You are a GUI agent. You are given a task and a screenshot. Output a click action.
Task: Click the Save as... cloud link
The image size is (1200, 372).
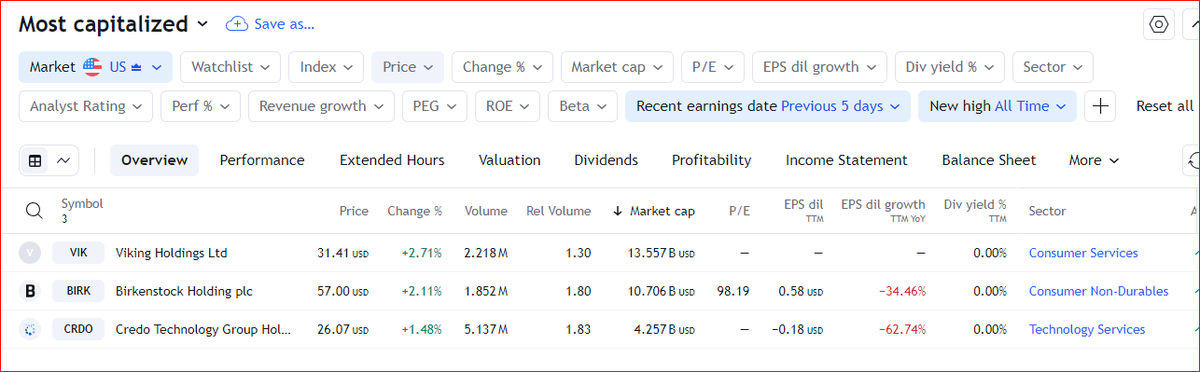click(x=270, y=24)
